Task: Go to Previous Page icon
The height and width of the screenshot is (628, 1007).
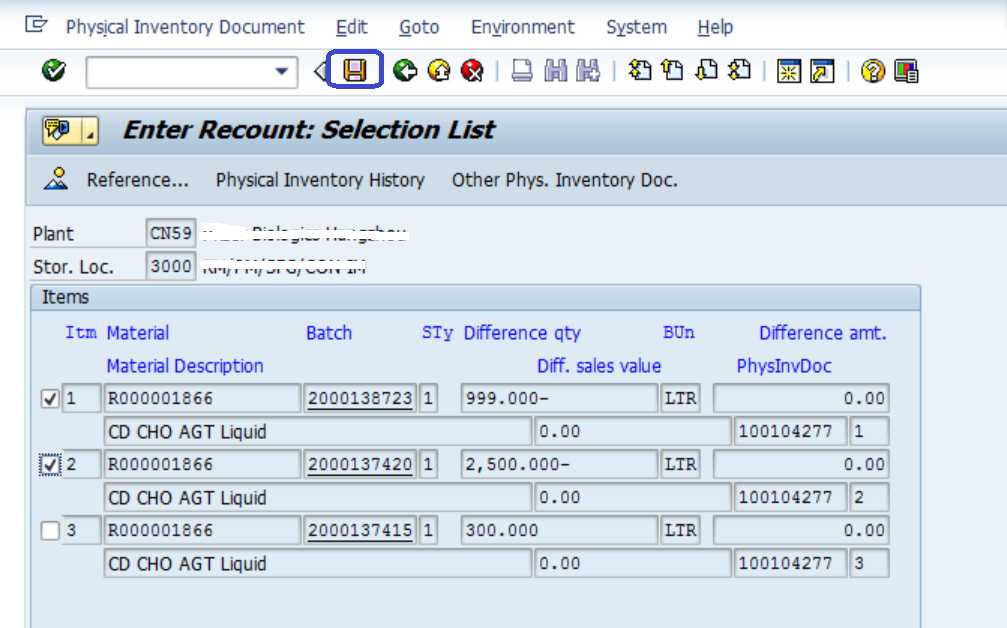Action: (x=672, y=70)
